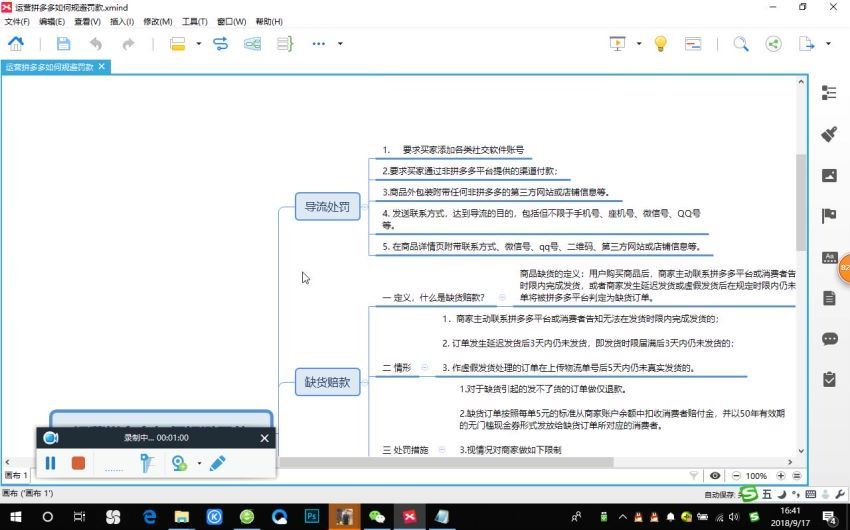Insert a topic with the yellow topic icon
Image resolution: width=850 pixels, height=530 pixels.
click(178, 43)
